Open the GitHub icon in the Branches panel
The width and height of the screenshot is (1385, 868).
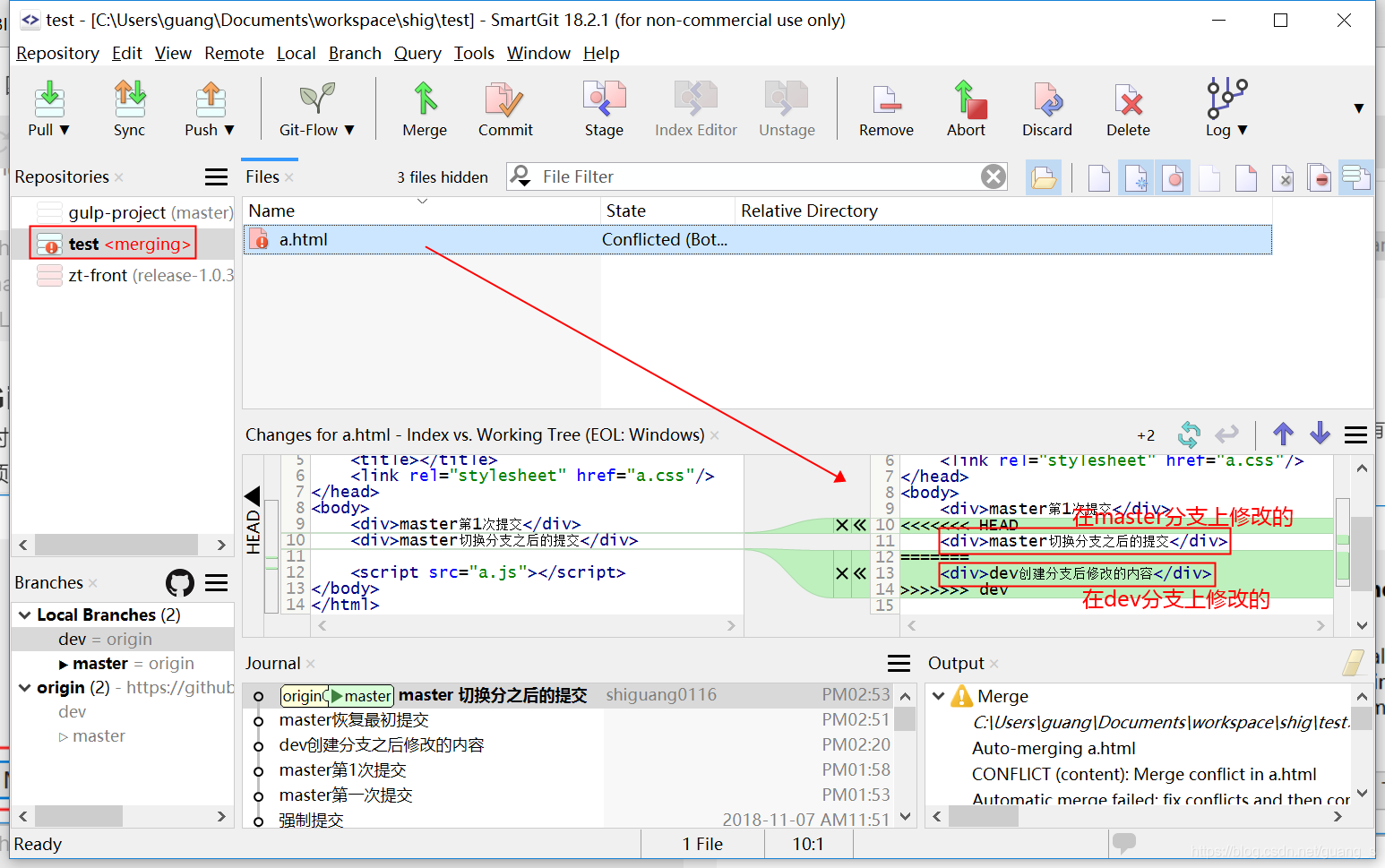[x=180, y=583]
